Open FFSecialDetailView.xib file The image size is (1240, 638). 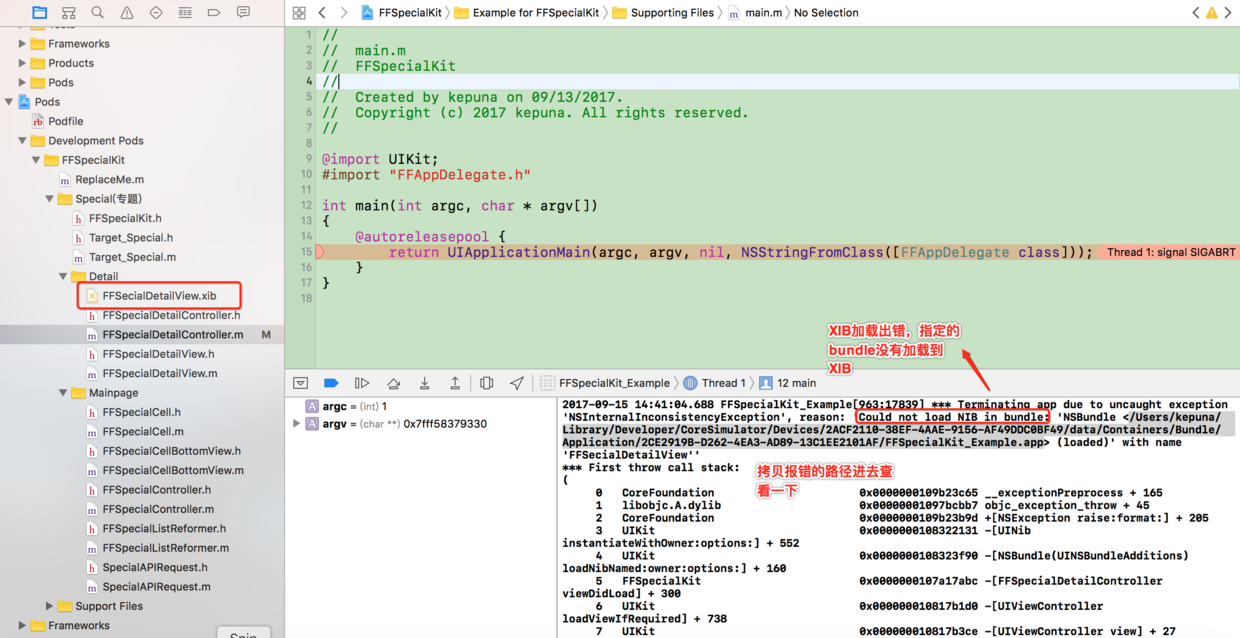[159, 296]
